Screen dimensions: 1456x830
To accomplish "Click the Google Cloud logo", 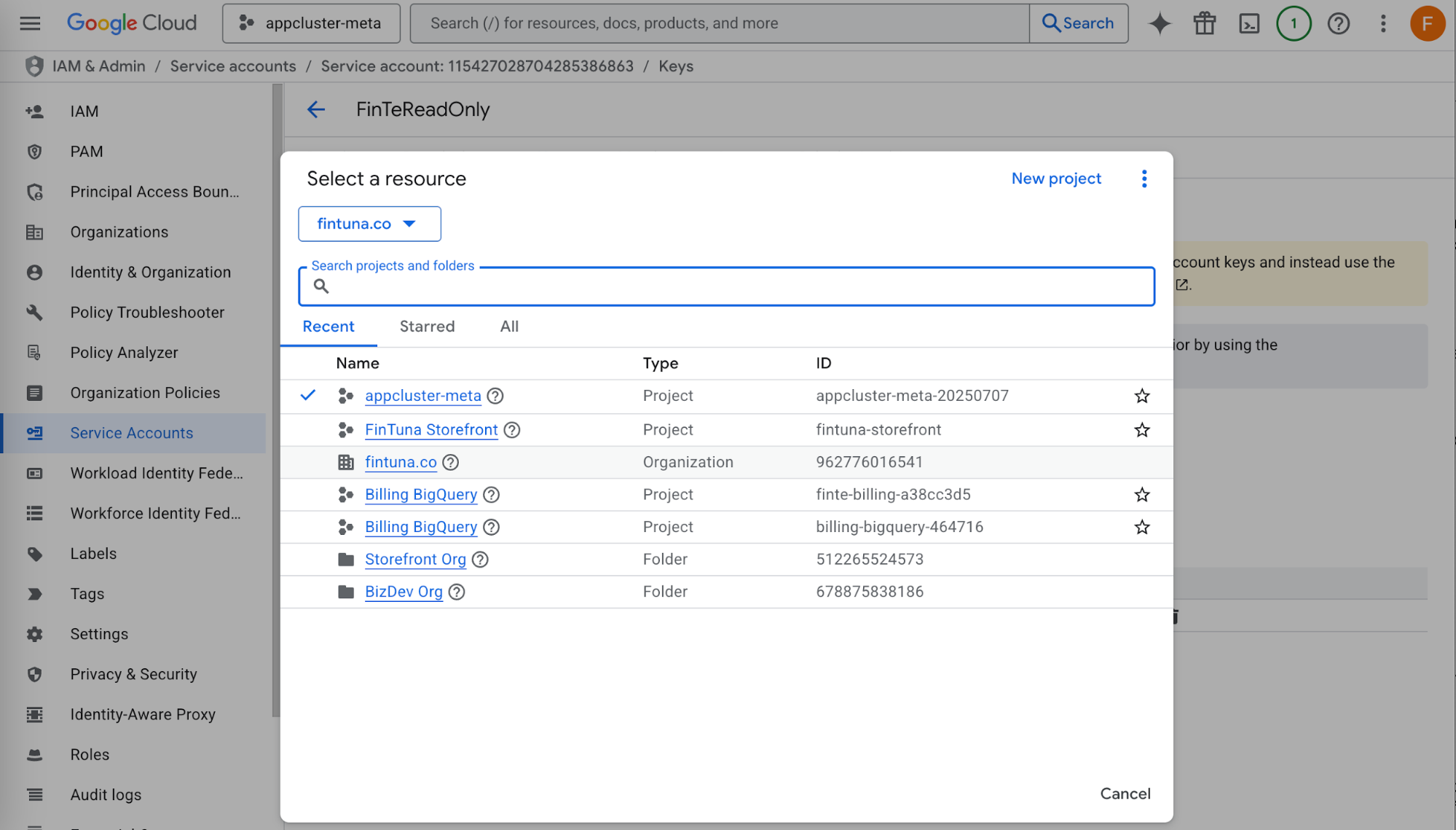I will click(132, 23).
